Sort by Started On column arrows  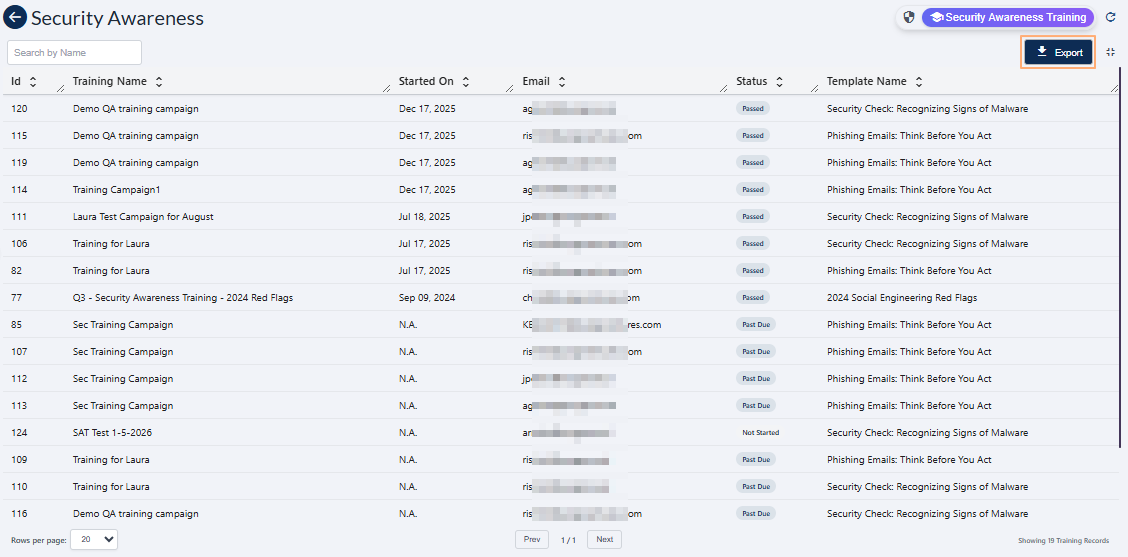coord(465,82)
